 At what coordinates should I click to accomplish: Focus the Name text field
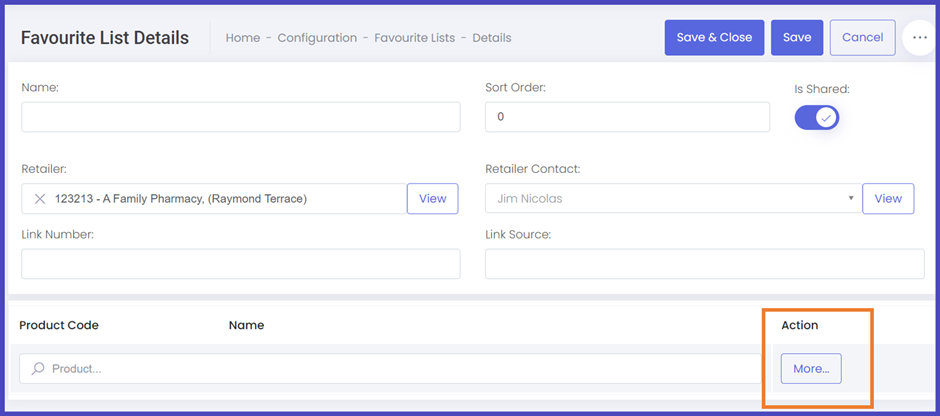tap(240, 117)
